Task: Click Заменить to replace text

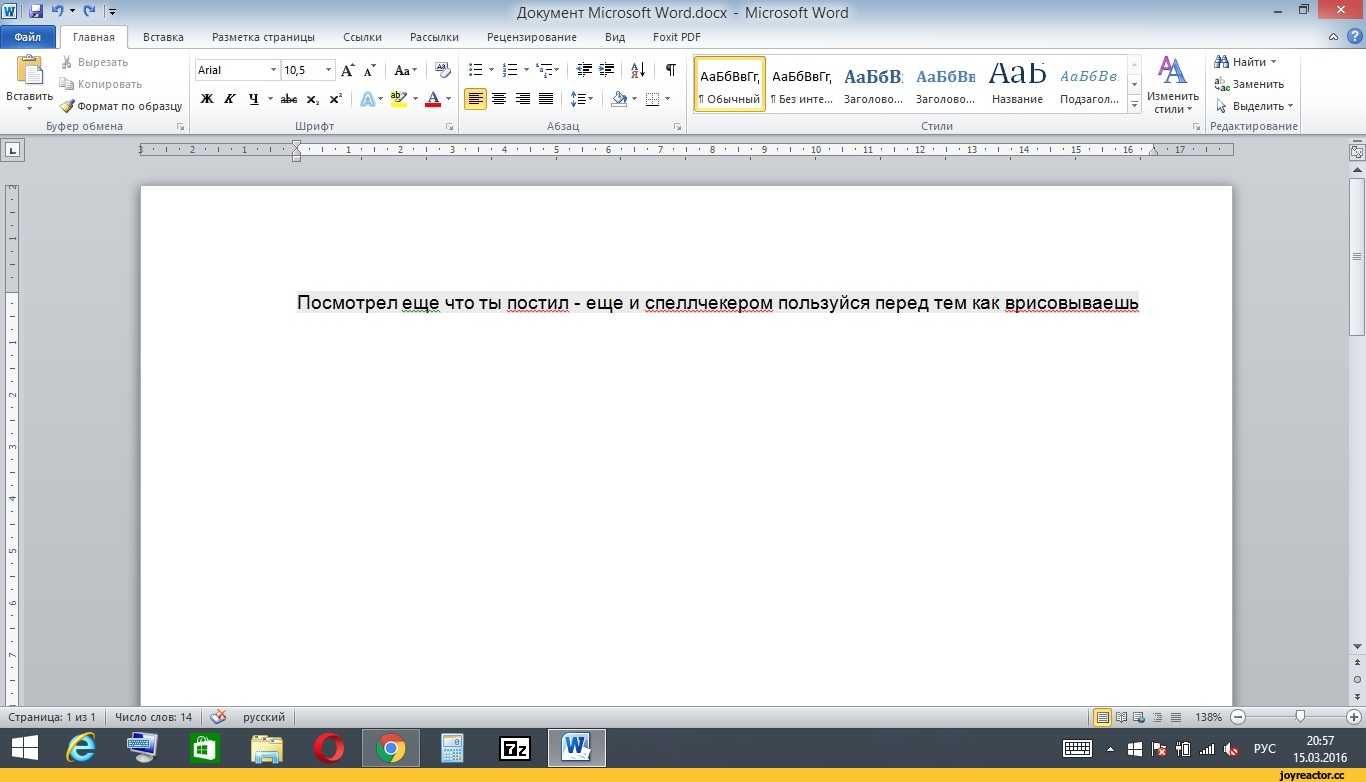Action: point(1249,84)
